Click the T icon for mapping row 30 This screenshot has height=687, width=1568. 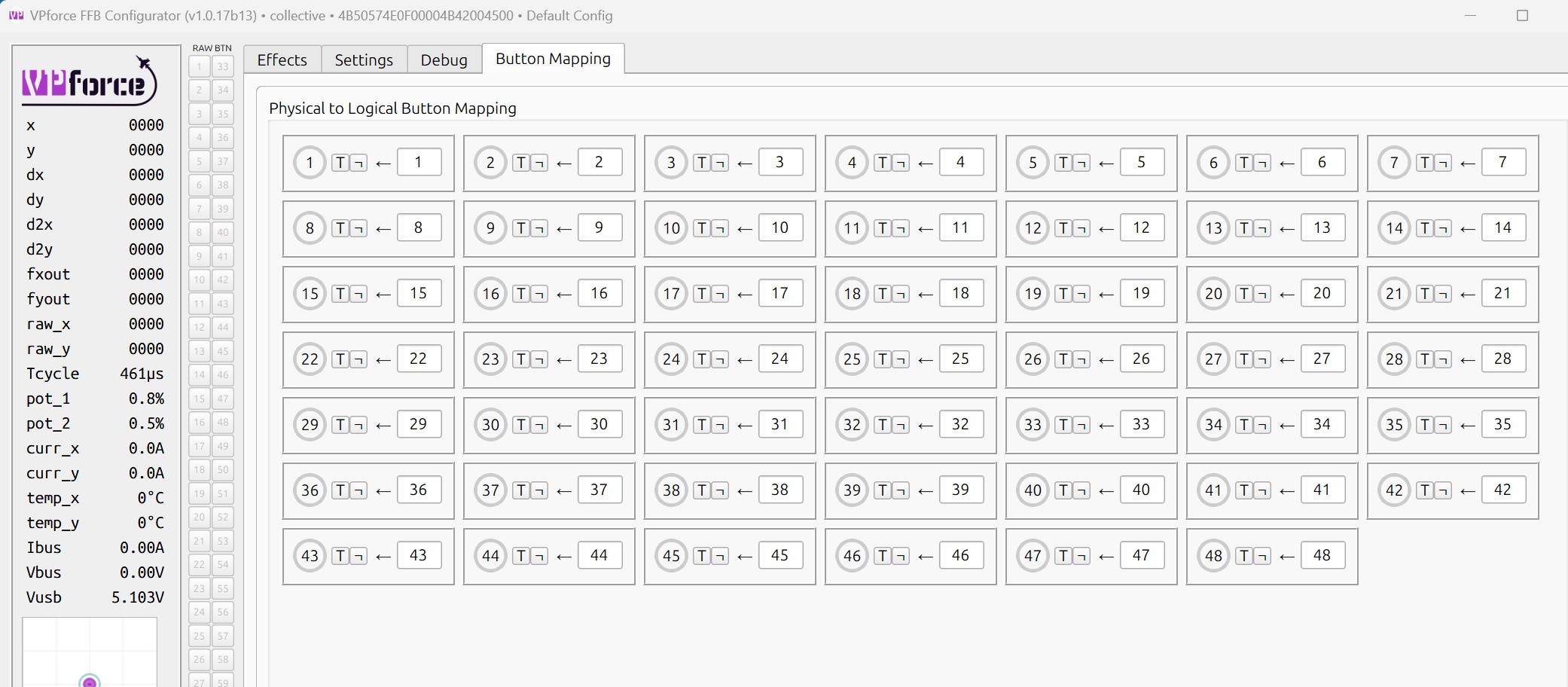522,424
